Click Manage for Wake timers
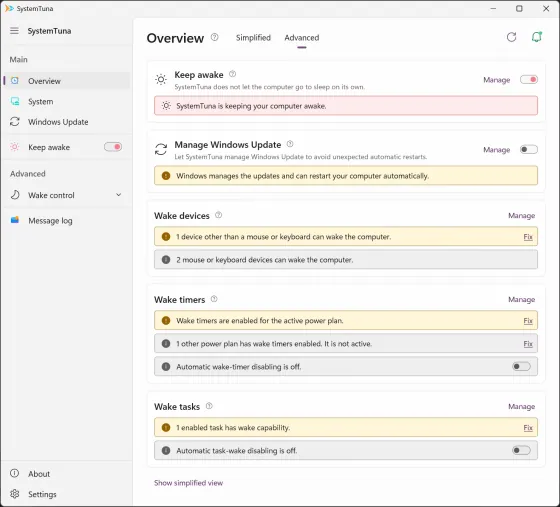This screenshot has height=507, width=560. pos(521,299)
